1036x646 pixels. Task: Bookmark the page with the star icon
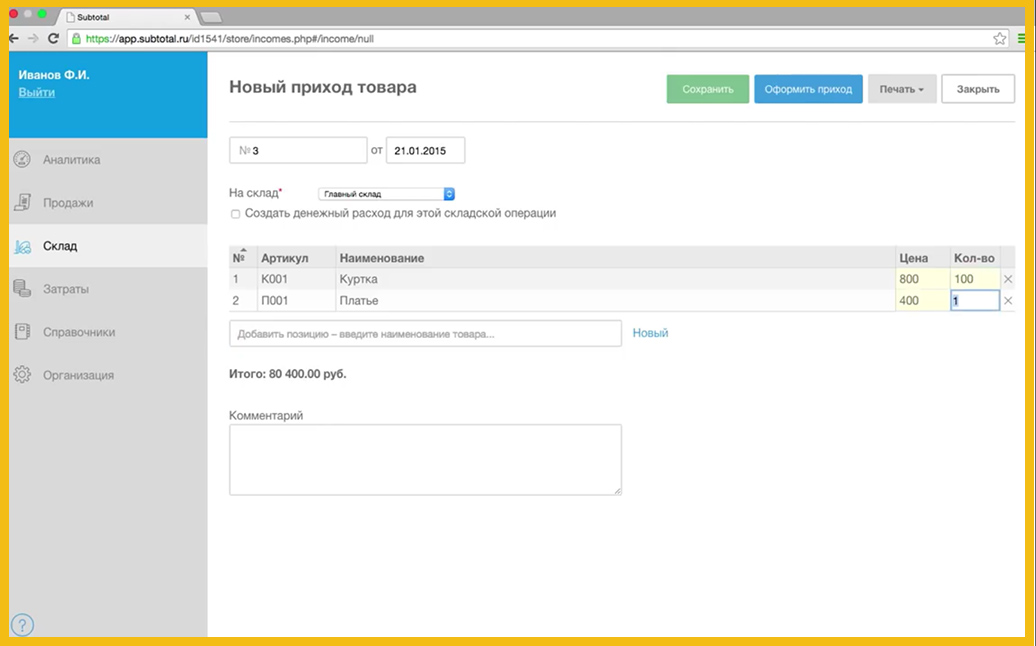coord(999,39)
